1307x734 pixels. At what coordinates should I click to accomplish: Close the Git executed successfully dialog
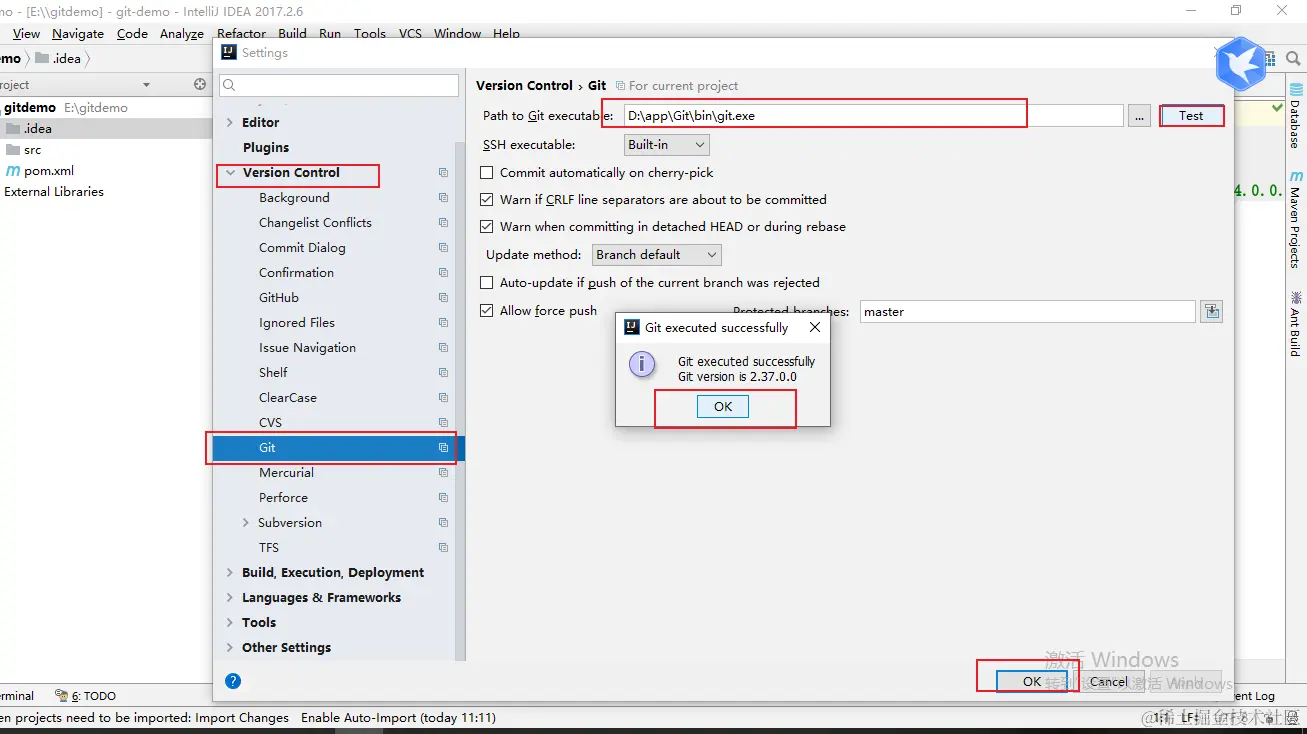[x=815, y=327]
